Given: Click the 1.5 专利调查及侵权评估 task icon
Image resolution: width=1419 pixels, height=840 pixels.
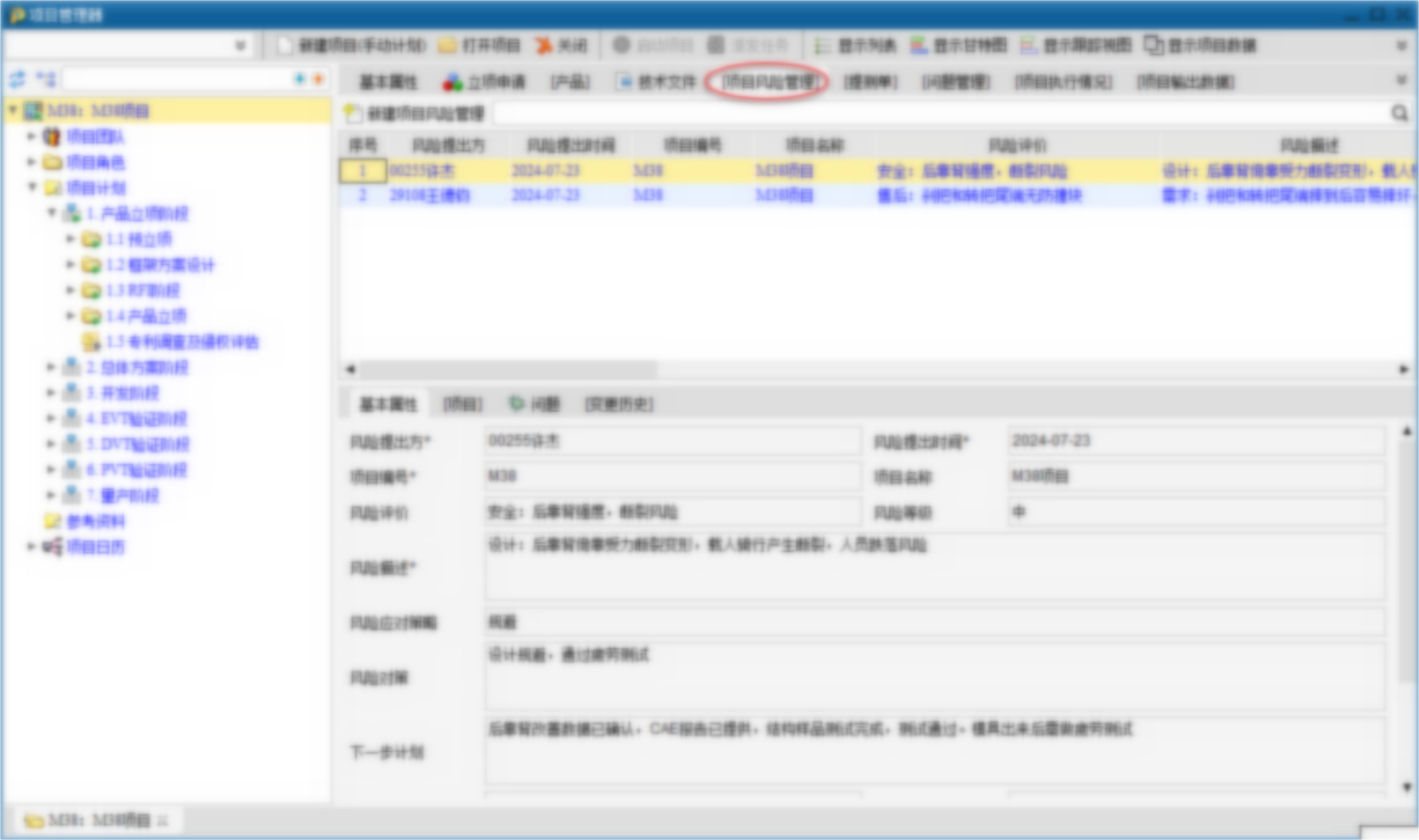Looking at the screenshot, I should point(91,342).
